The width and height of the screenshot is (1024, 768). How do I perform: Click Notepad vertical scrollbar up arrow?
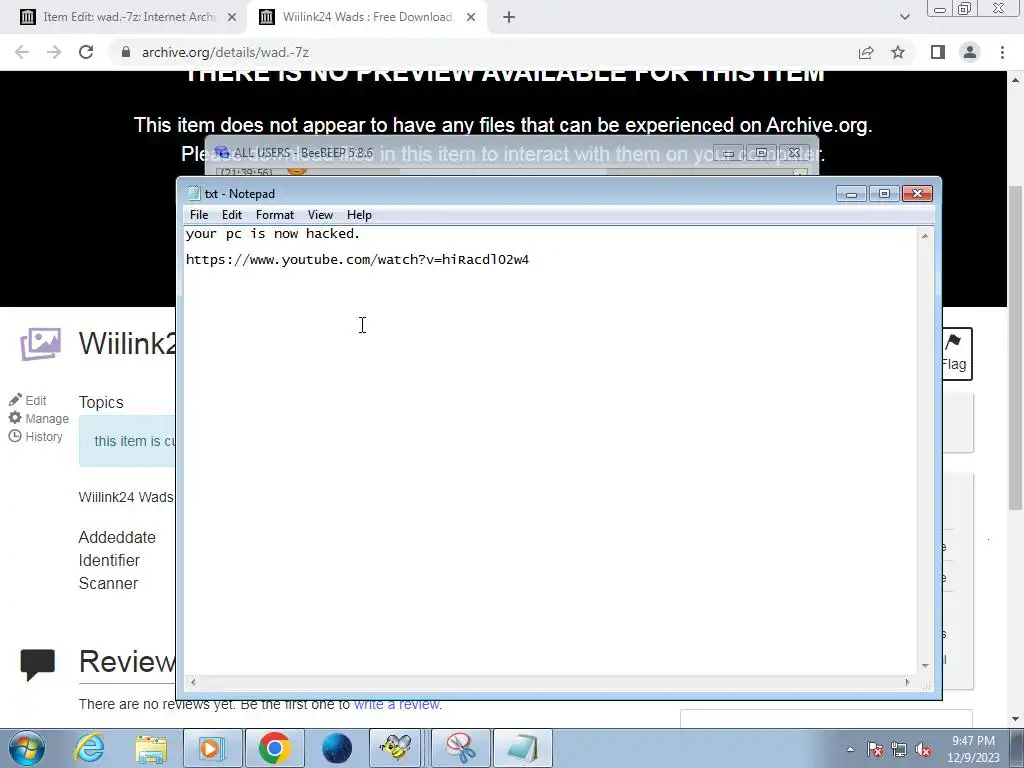coord(925,236)
